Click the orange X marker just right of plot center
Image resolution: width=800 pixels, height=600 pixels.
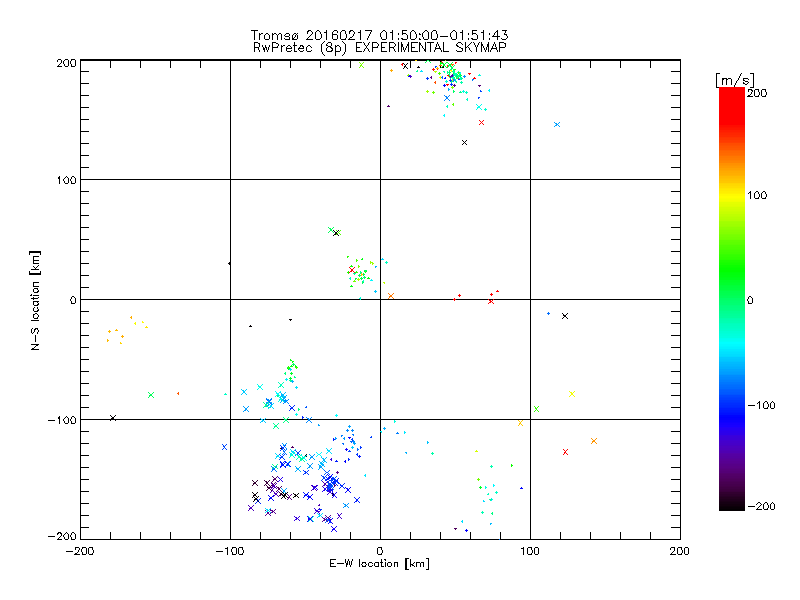[x=391, y=296]
